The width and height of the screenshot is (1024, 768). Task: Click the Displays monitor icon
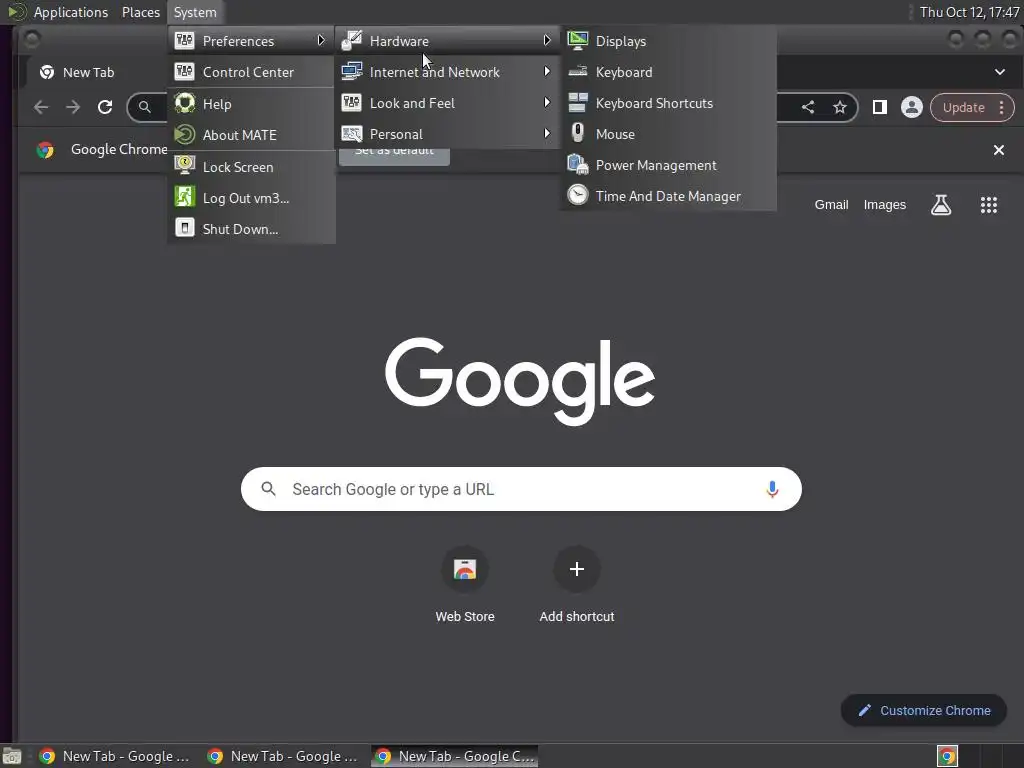pos(577,40)
